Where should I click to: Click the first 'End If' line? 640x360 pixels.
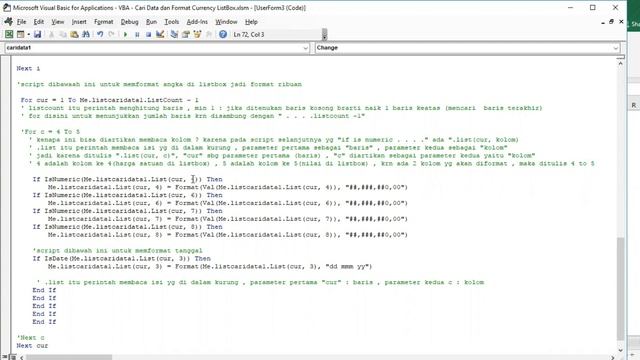[x=44, y=290]
